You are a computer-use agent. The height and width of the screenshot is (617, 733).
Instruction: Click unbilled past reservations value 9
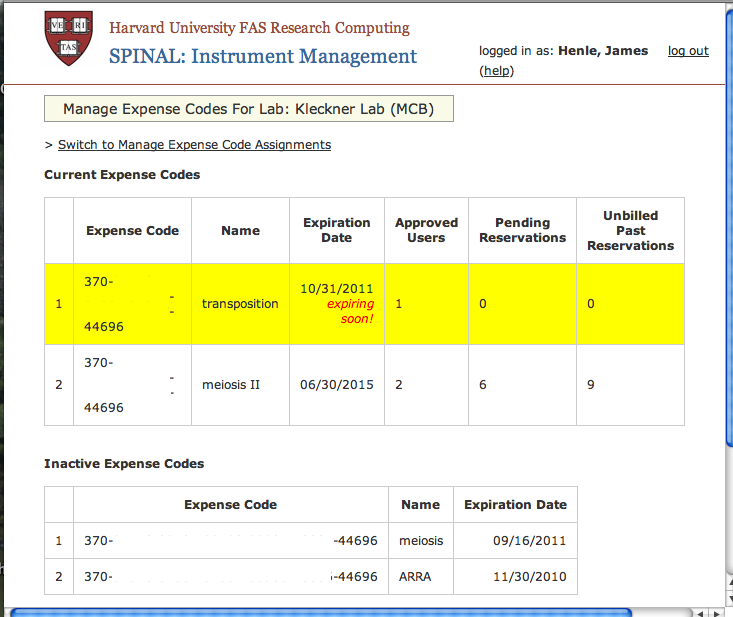(x=591, y=385)
